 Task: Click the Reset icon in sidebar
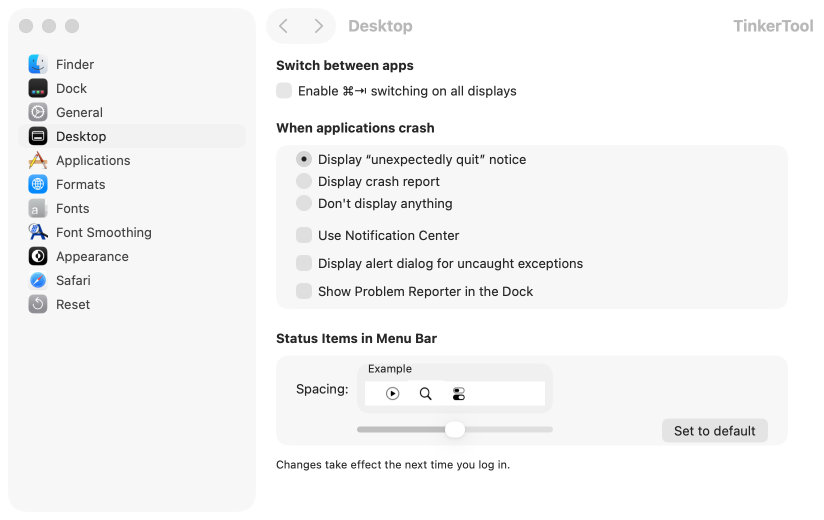pyautogui.click(x=38, y=304)
